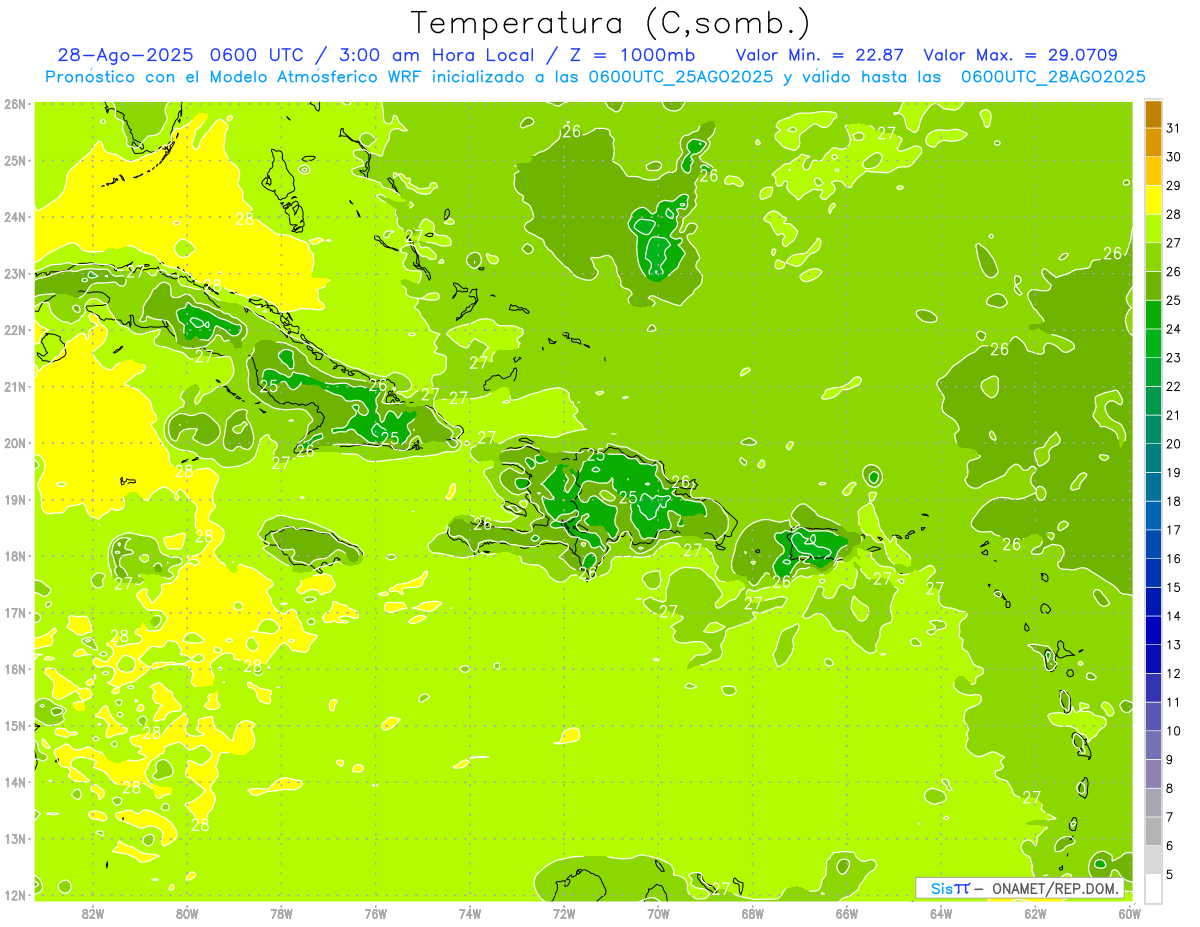The width and height of the screenshot is (1200, 927).
Task: Click the 72W longitude axis label
Action: tap(564, 912)
